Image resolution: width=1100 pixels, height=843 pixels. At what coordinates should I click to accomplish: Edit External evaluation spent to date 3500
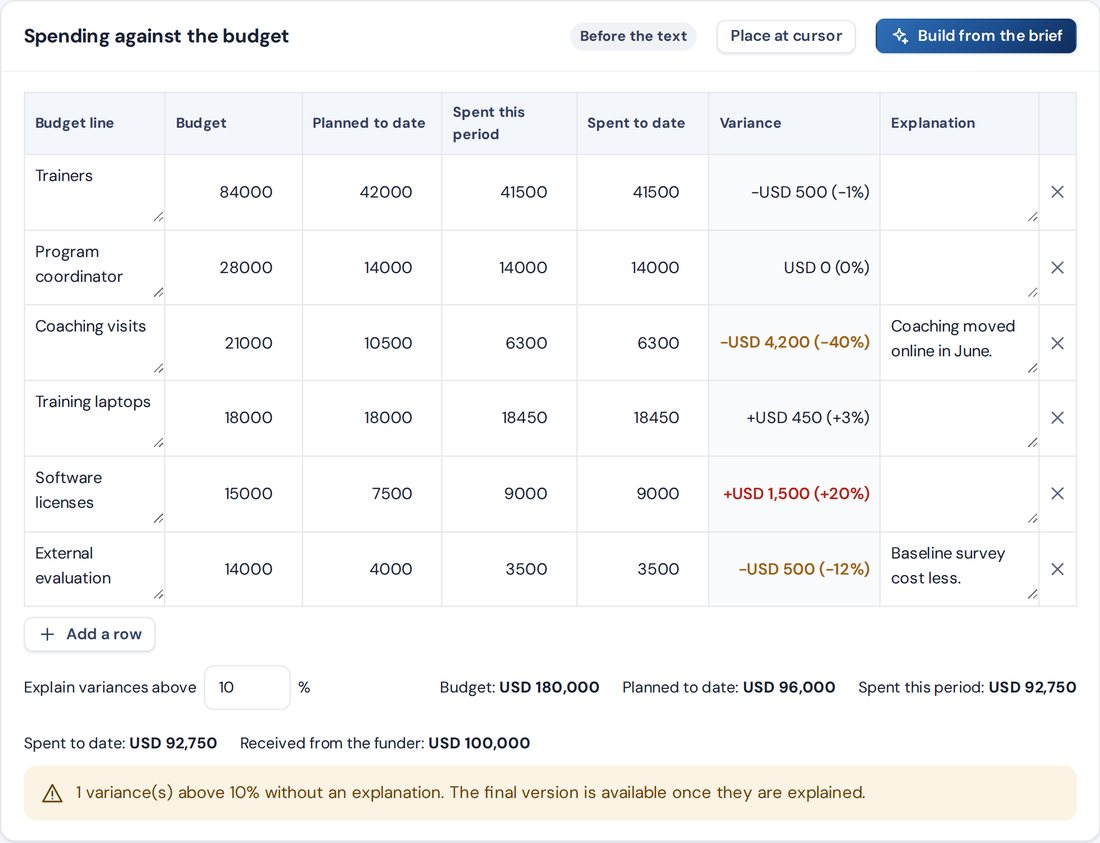click(643, 569)
